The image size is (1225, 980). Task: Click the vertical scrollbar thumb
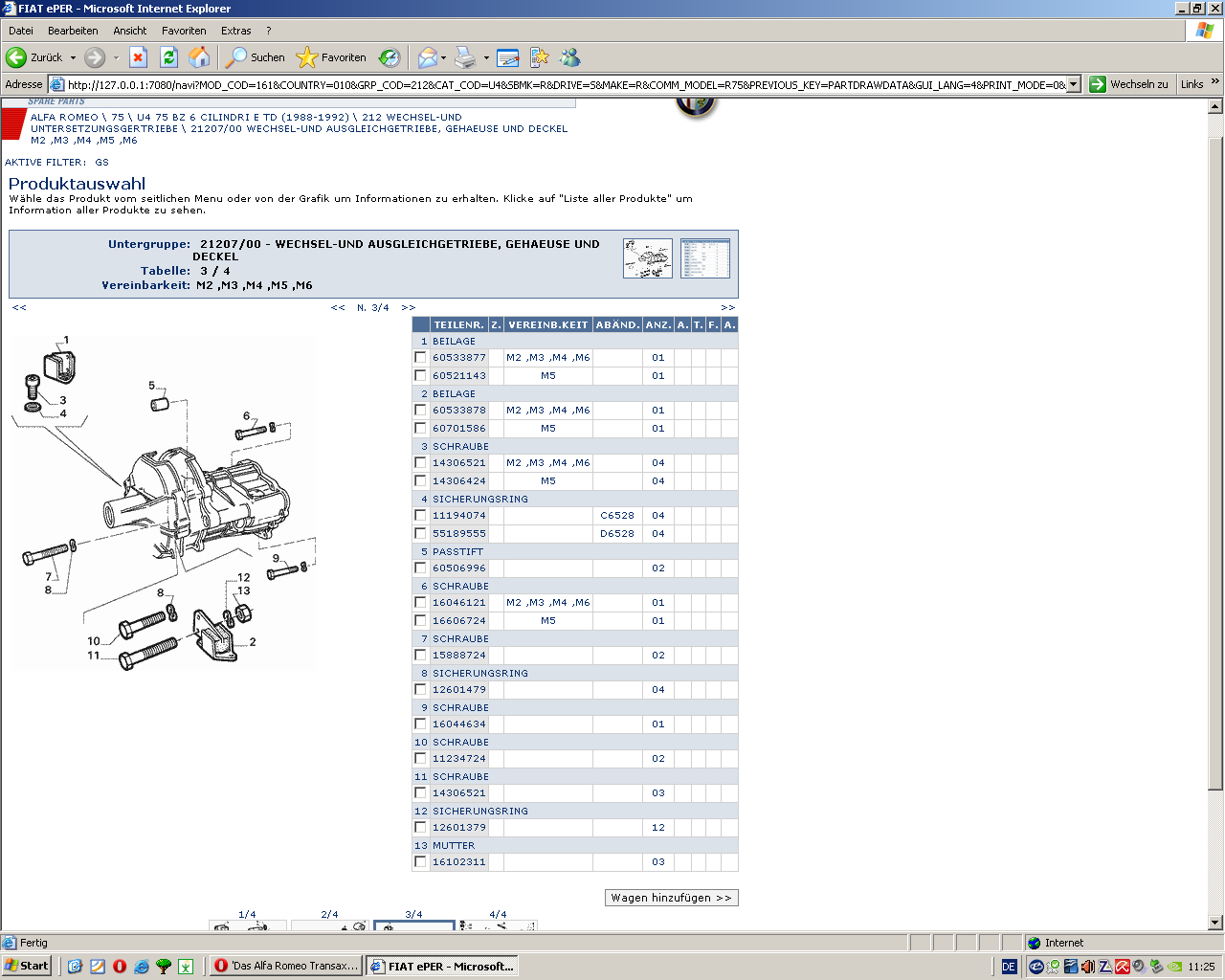click(x=1215, y=464)
